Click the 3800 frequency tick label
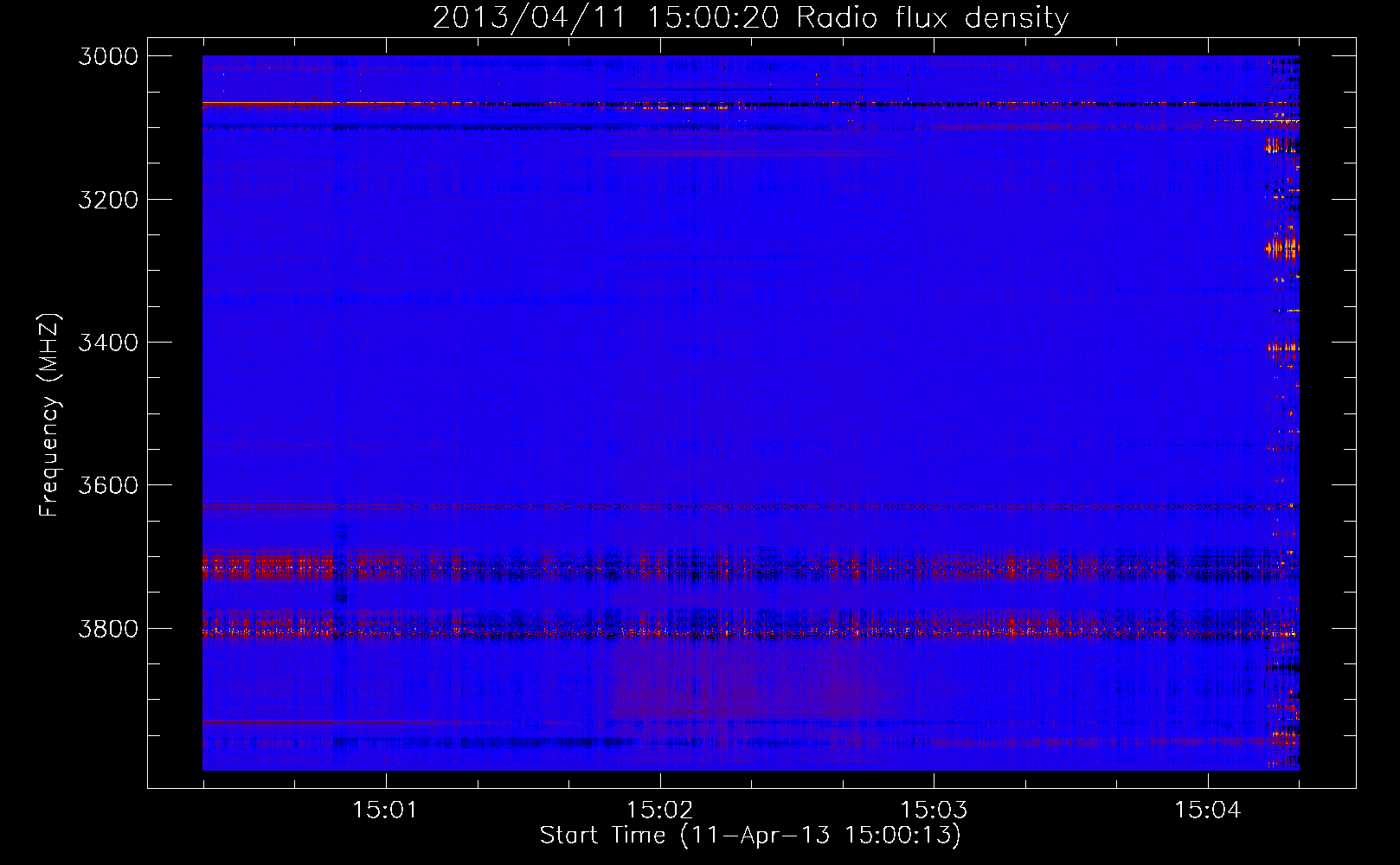Screen dimensions: 1400x865 (x=108, y=629)
